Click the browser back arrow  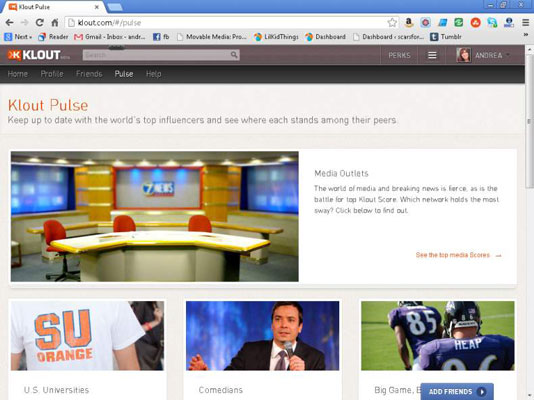10,23
